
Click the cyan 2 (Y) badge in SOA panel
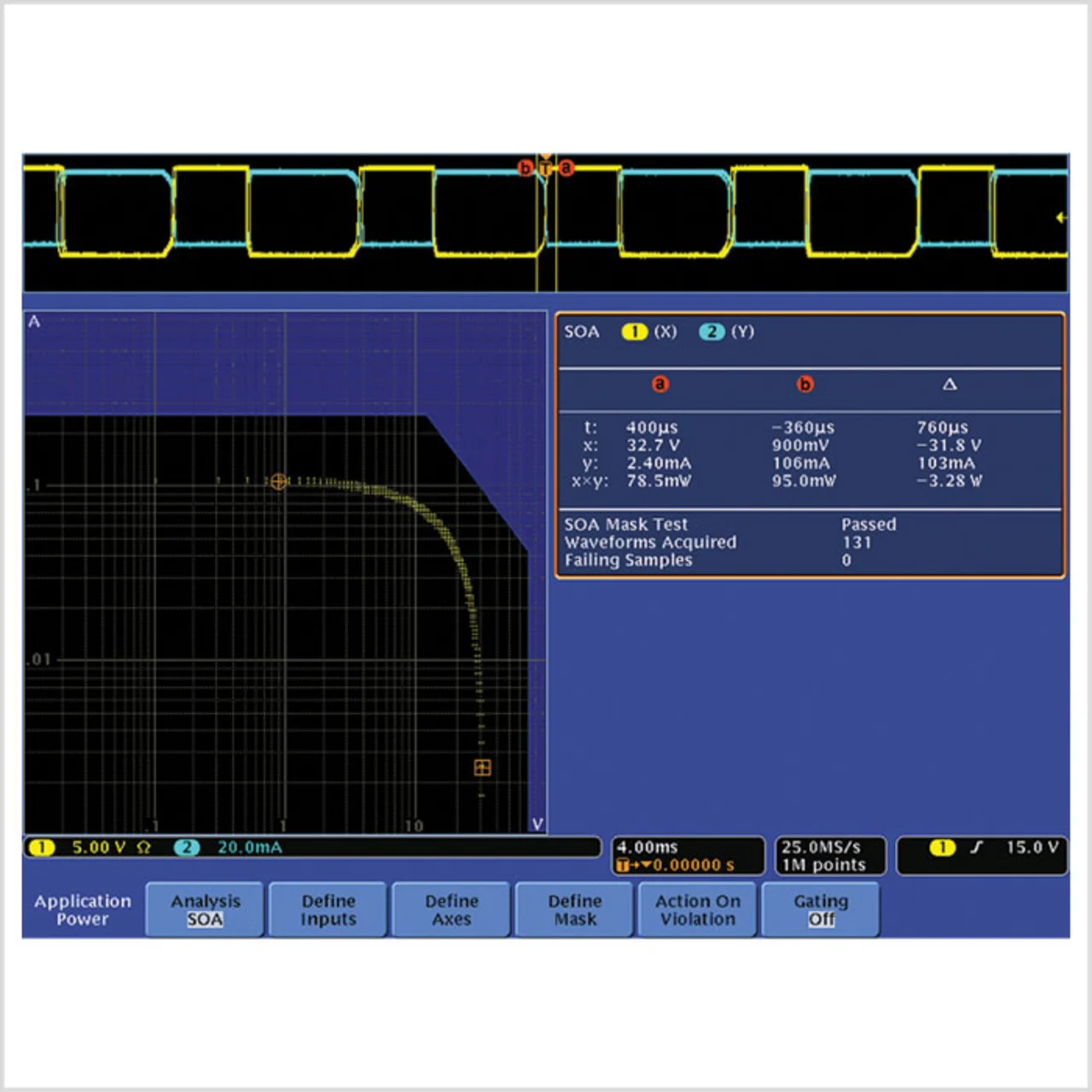pyautogui.click(x=712, y=332)
